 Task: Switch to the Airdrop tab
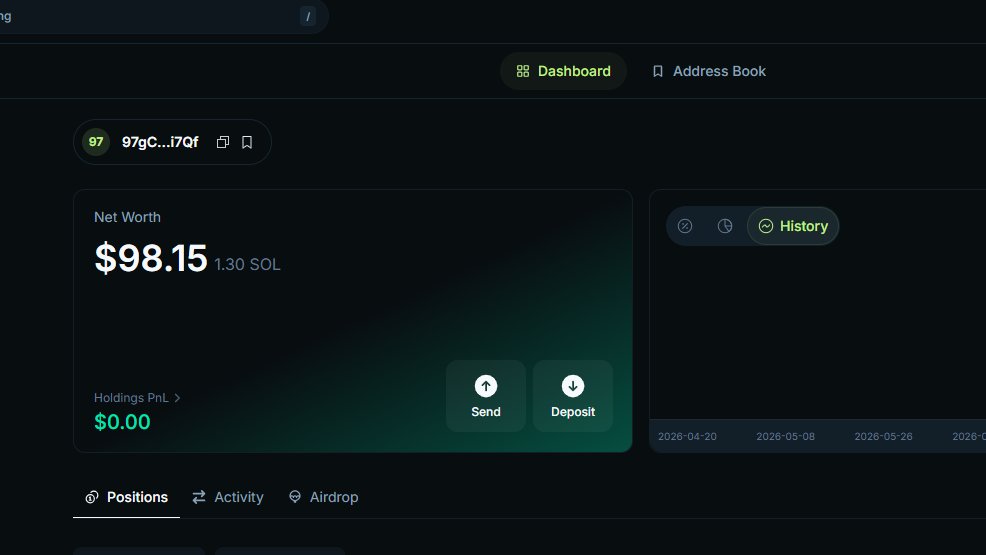pos(323,497)
